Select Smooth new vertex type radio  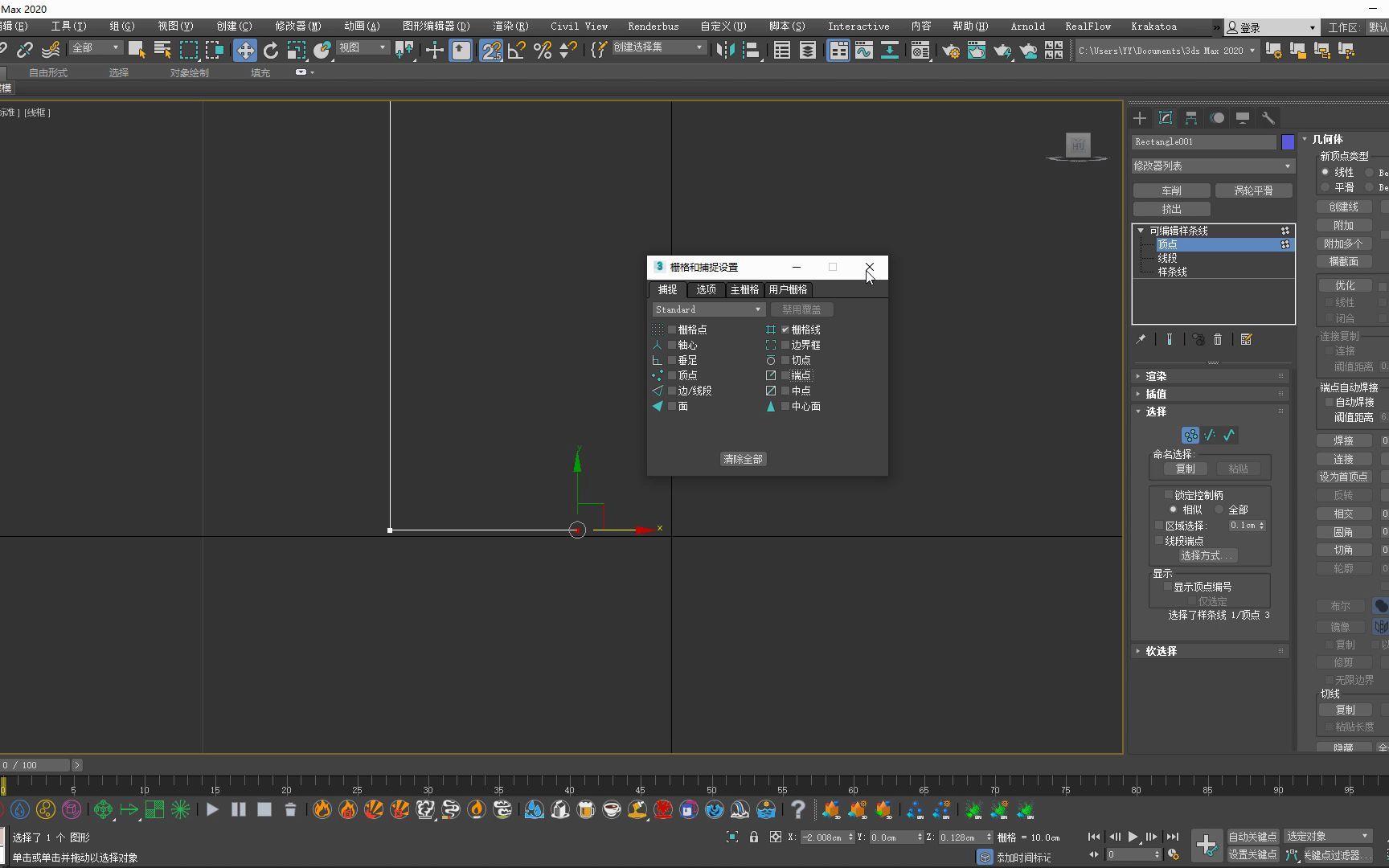point(1325,187)
